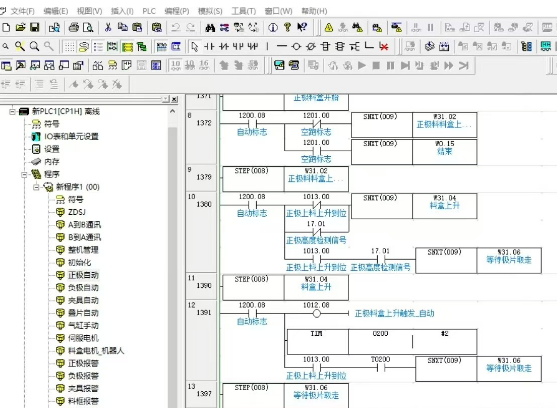This screenshot has height=408, width=557.
Task: Toggle show comments view button
Action: click(x=84, y=47)
